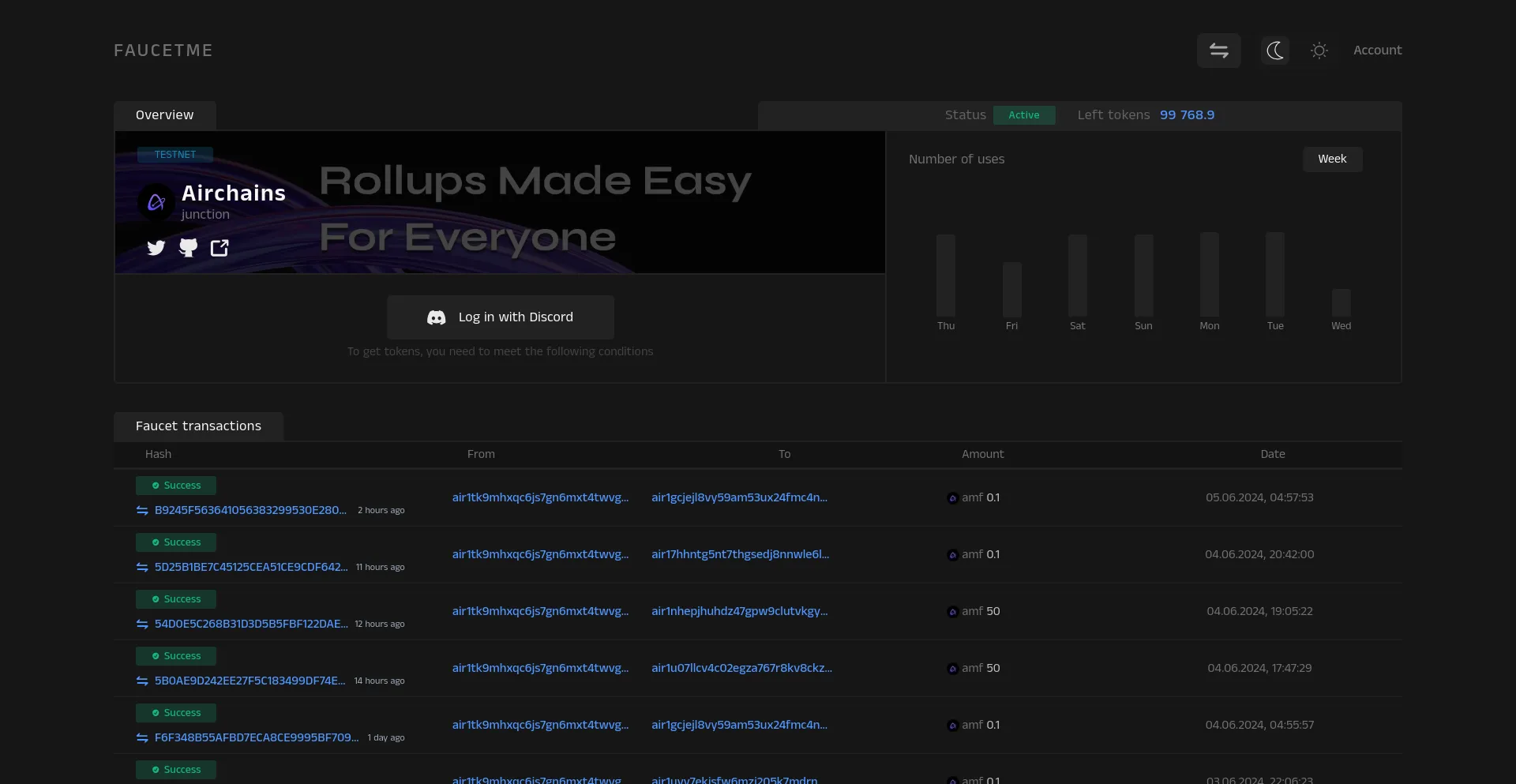Open transaction hash 5B0AE9D242EE27F5C183499DF74E...

coord(250,681)
